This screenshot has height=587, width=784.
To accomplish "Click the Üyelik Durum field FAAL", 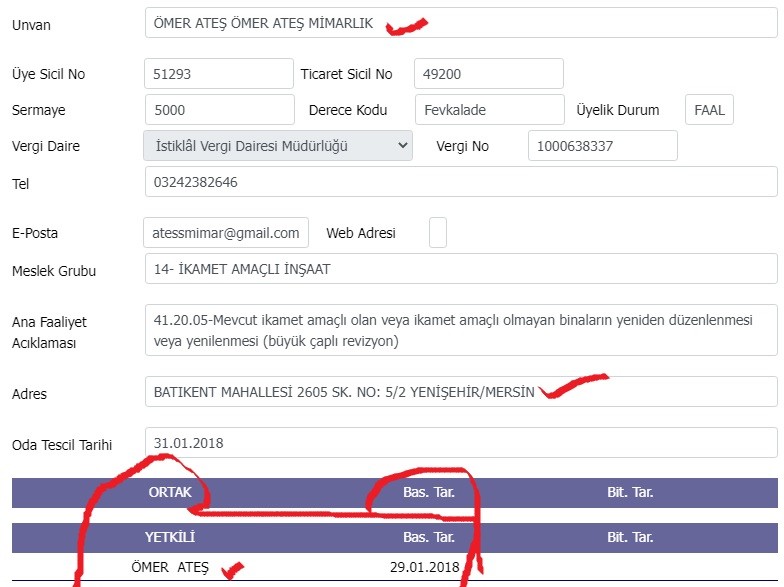I will pos(709,110).
